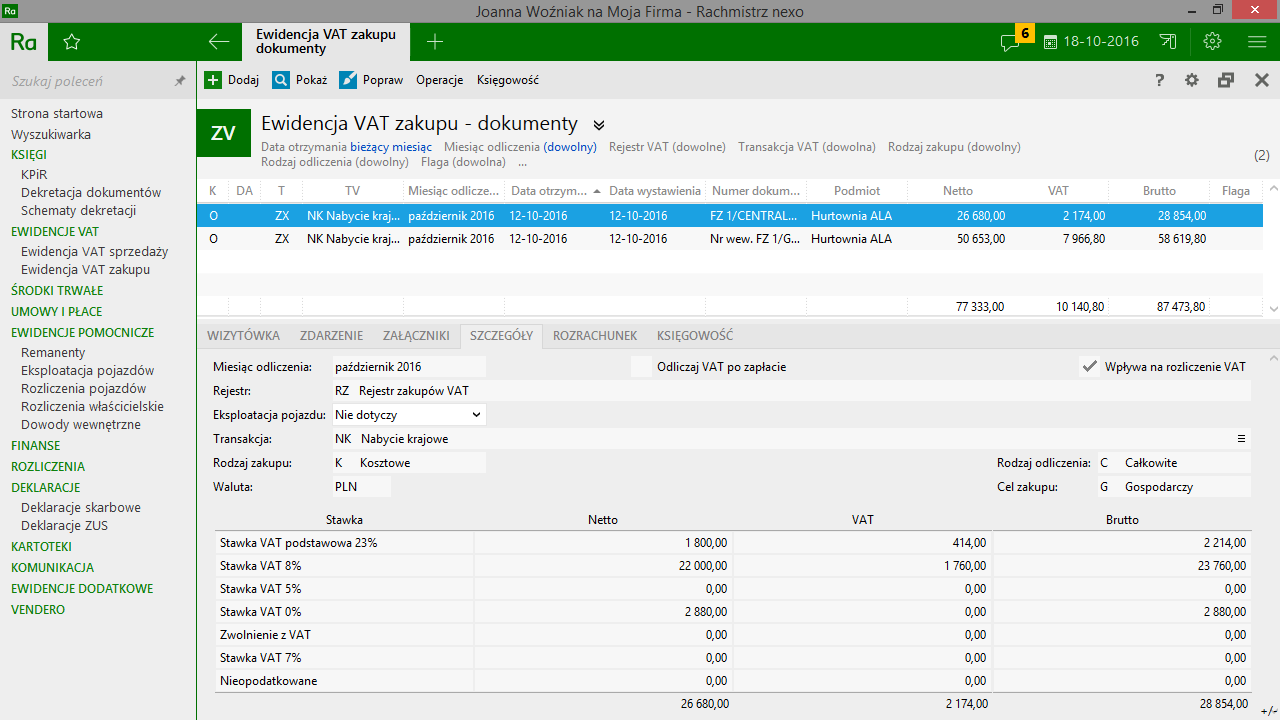Click the send-to-screen icon in header

point(1168,42)
